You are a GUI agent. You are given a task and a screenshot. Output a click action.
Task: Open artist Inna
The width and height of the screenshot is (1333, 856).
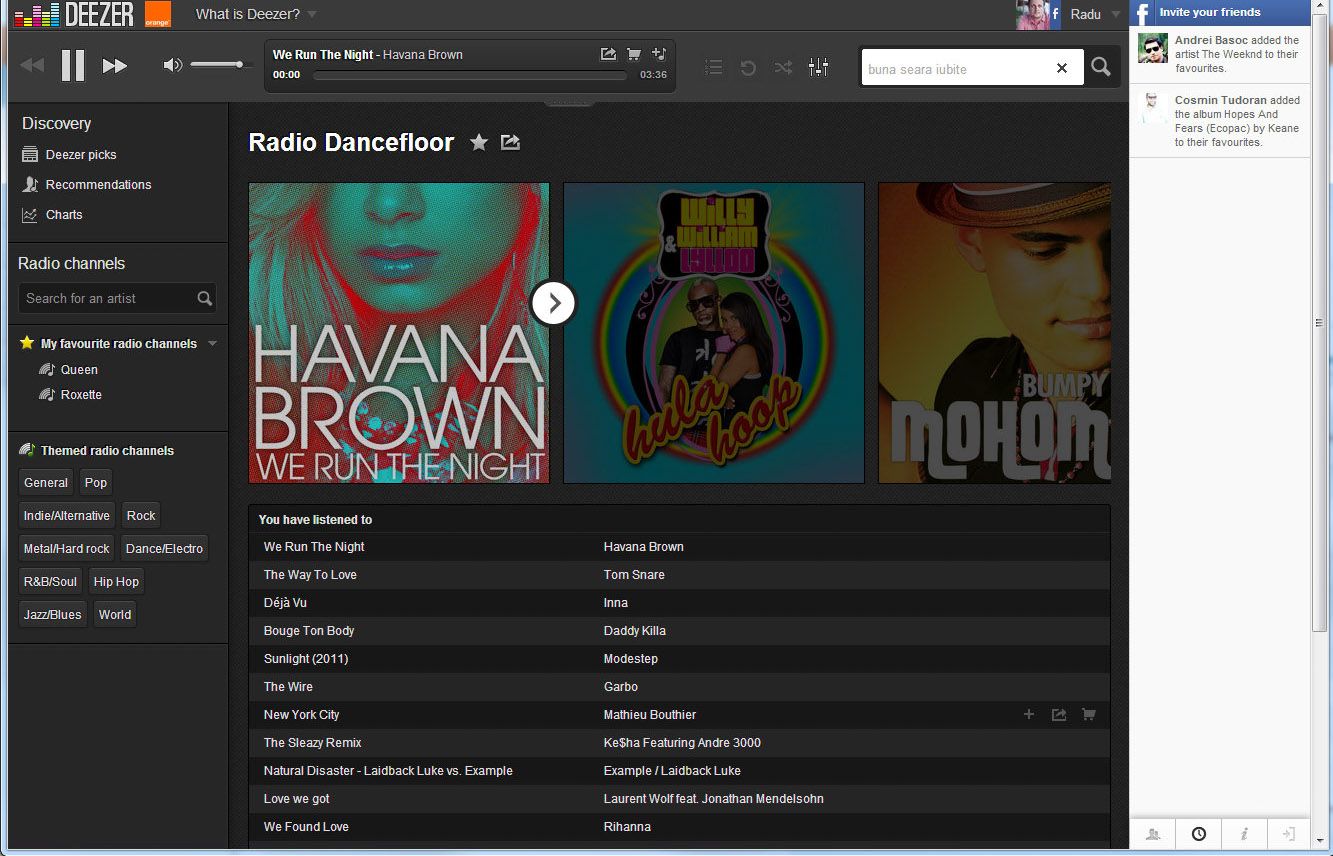[616, 603]
